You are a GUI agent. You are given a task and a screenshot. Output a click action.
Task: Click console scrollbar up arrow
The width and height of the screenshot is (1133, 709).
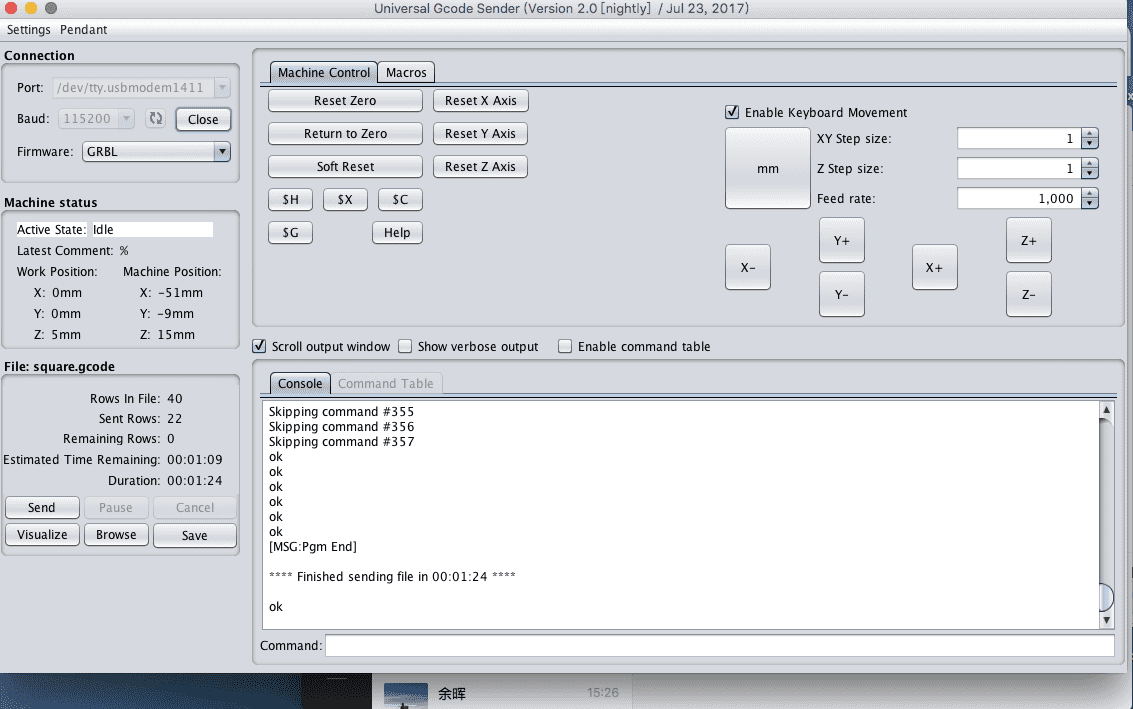click(x=1106, y=410)
